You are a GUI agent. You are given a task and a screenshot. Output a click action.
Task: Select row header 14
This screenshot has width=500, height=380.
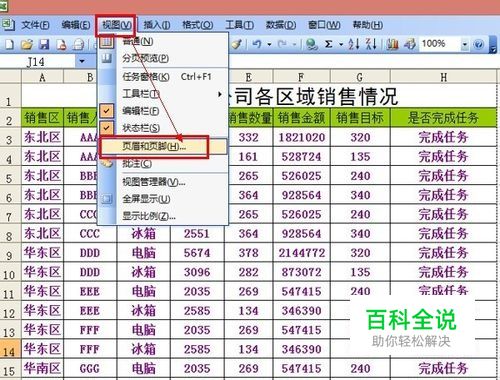click(x=10, y=350)
